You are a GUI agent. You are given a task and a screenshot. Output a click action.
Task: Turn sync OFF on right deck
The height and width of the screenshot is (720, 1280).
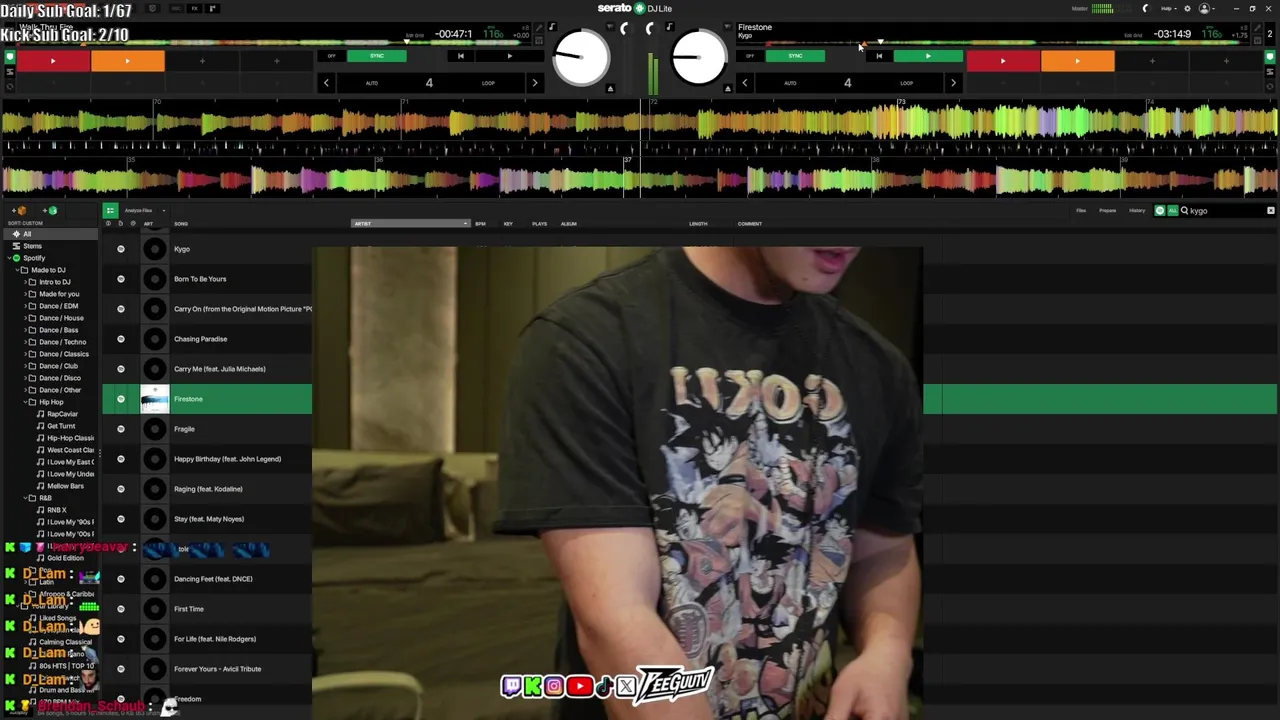pos(750,56)
